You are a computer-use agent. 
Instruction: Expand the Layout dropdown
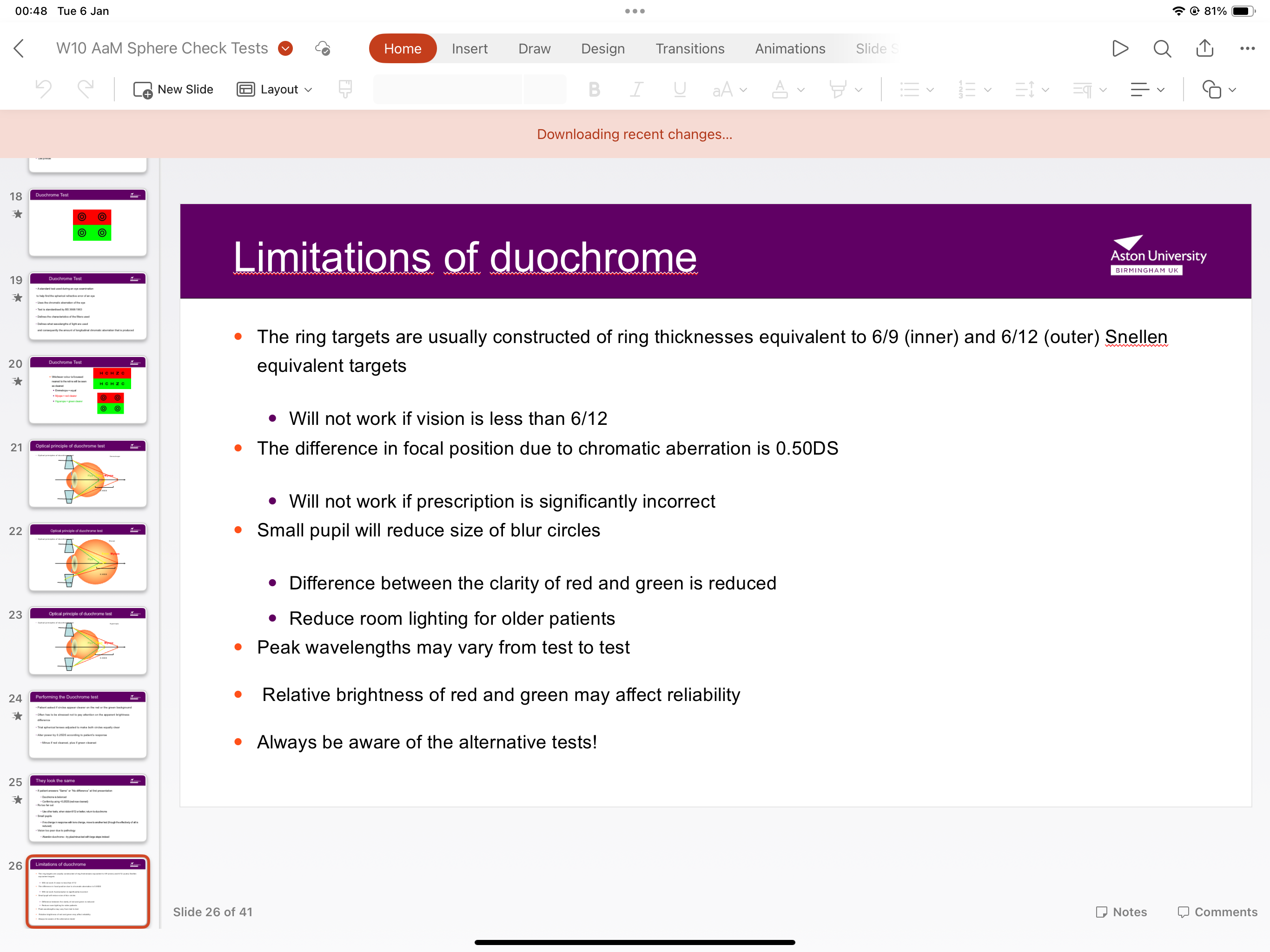click(x=275, y=89)
